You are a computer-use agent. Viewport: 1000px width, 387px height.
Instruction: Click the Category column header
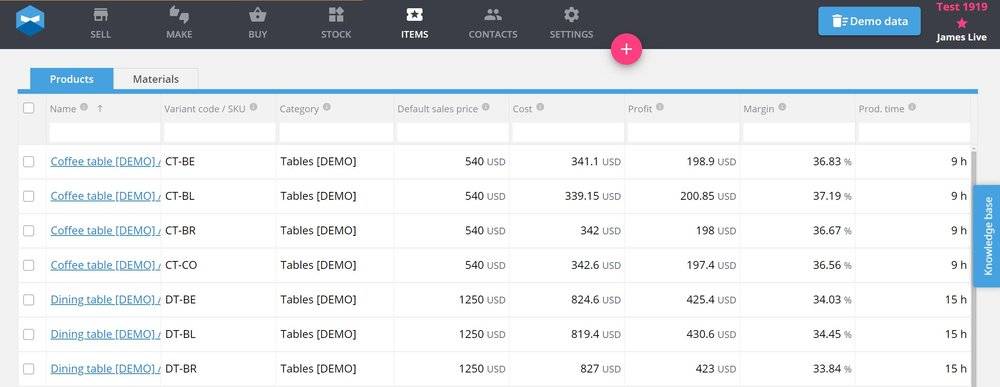(299, 109)
